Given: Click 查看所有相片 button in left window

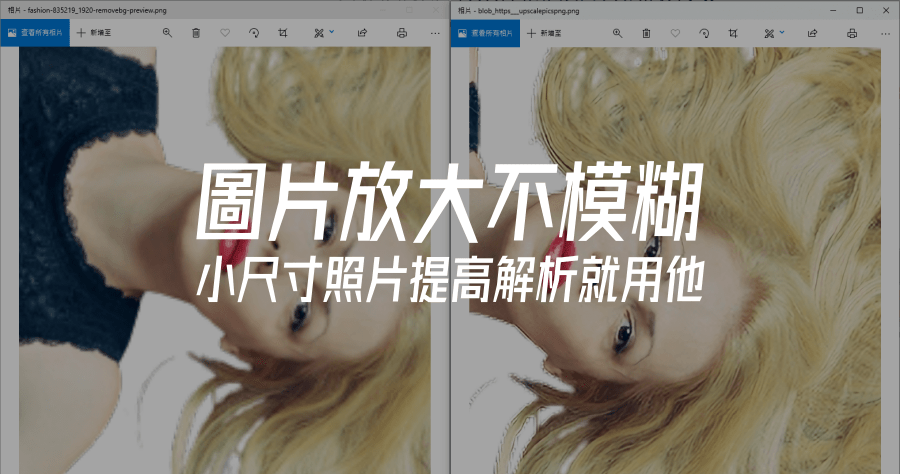Looking at the screenshot, I should click(x=35, y=33).
